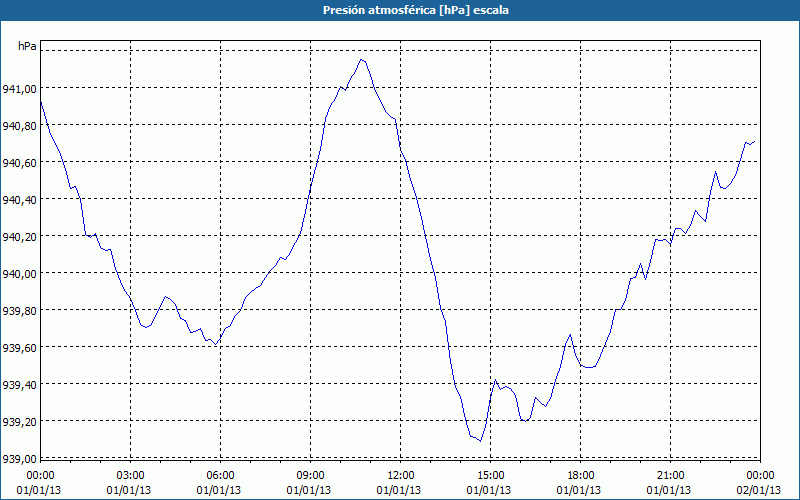Select the 940,80 pressure axis label
The image size is (800, 500).
pos(20,126)
